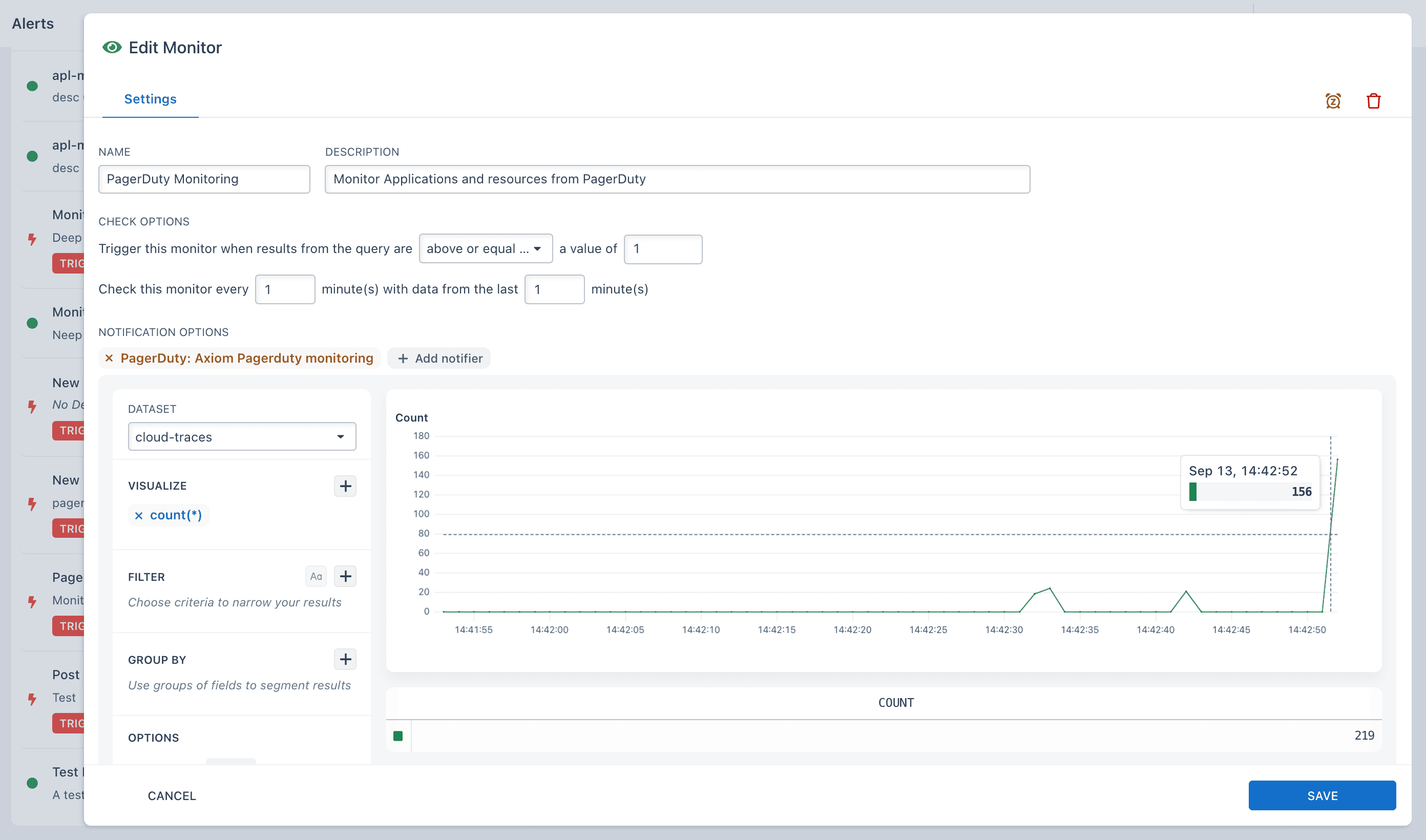Add a filter using the plus icon
This screenshot has height=840, width=1426.
pos(346,576)
